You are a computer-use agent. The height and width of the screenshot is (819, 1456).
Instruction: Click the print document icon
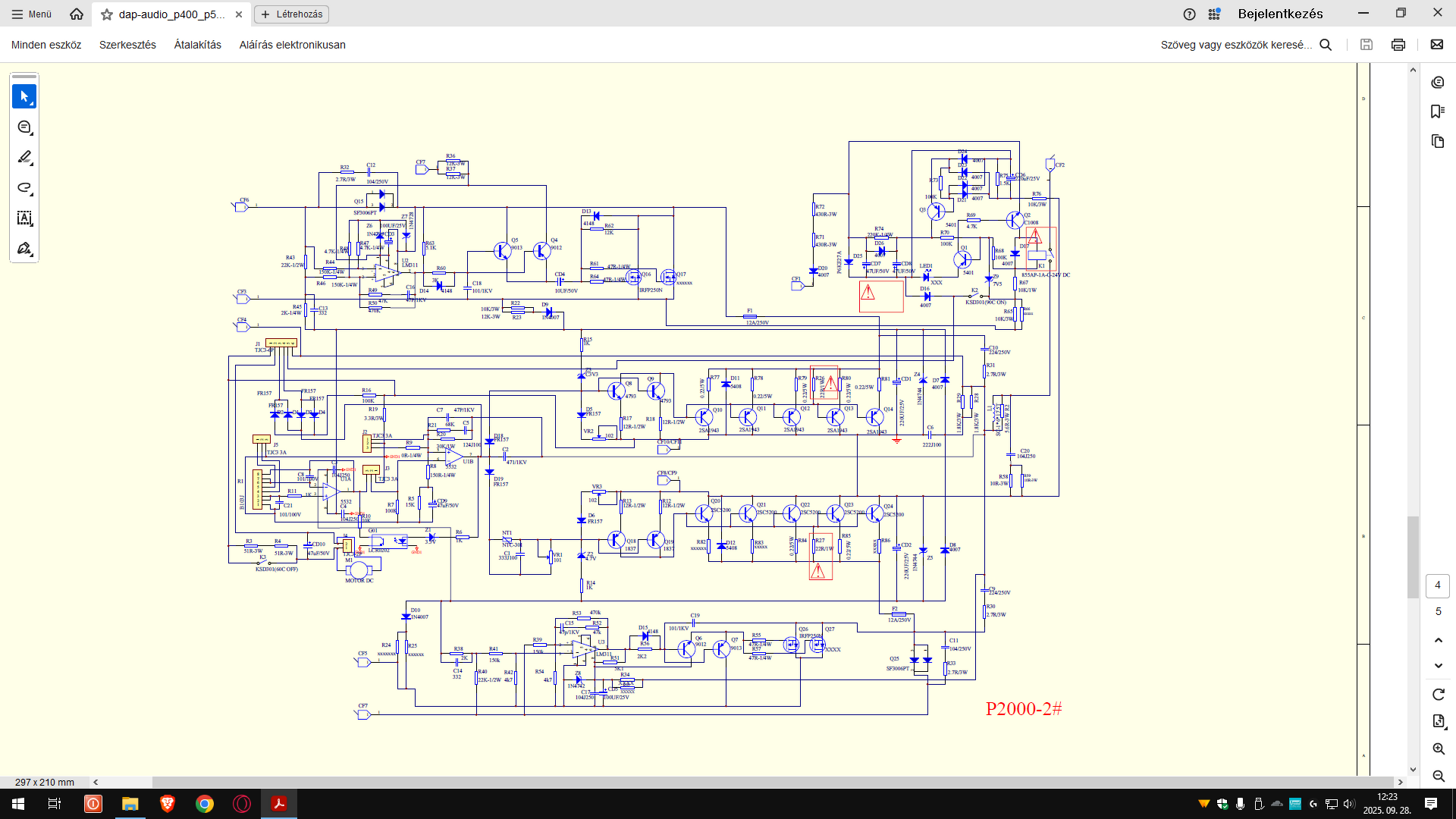coord(1398,45)
